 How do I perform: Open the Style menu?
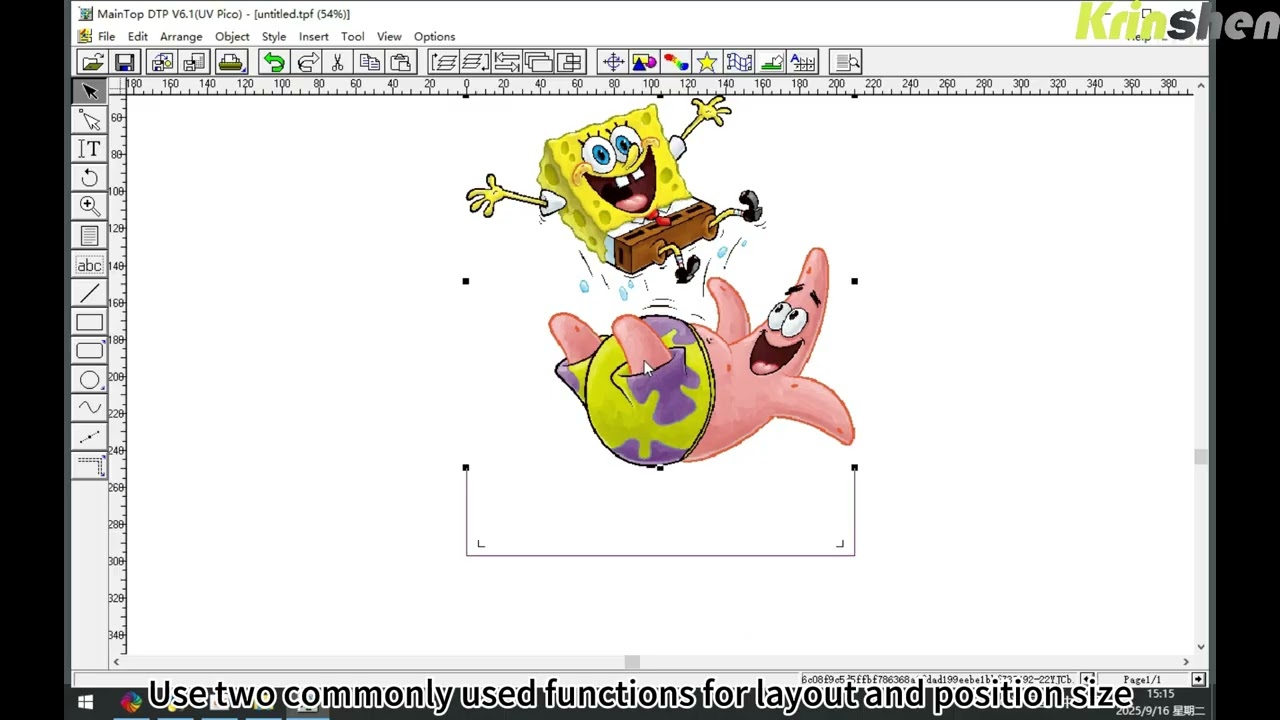click(274, 36)
